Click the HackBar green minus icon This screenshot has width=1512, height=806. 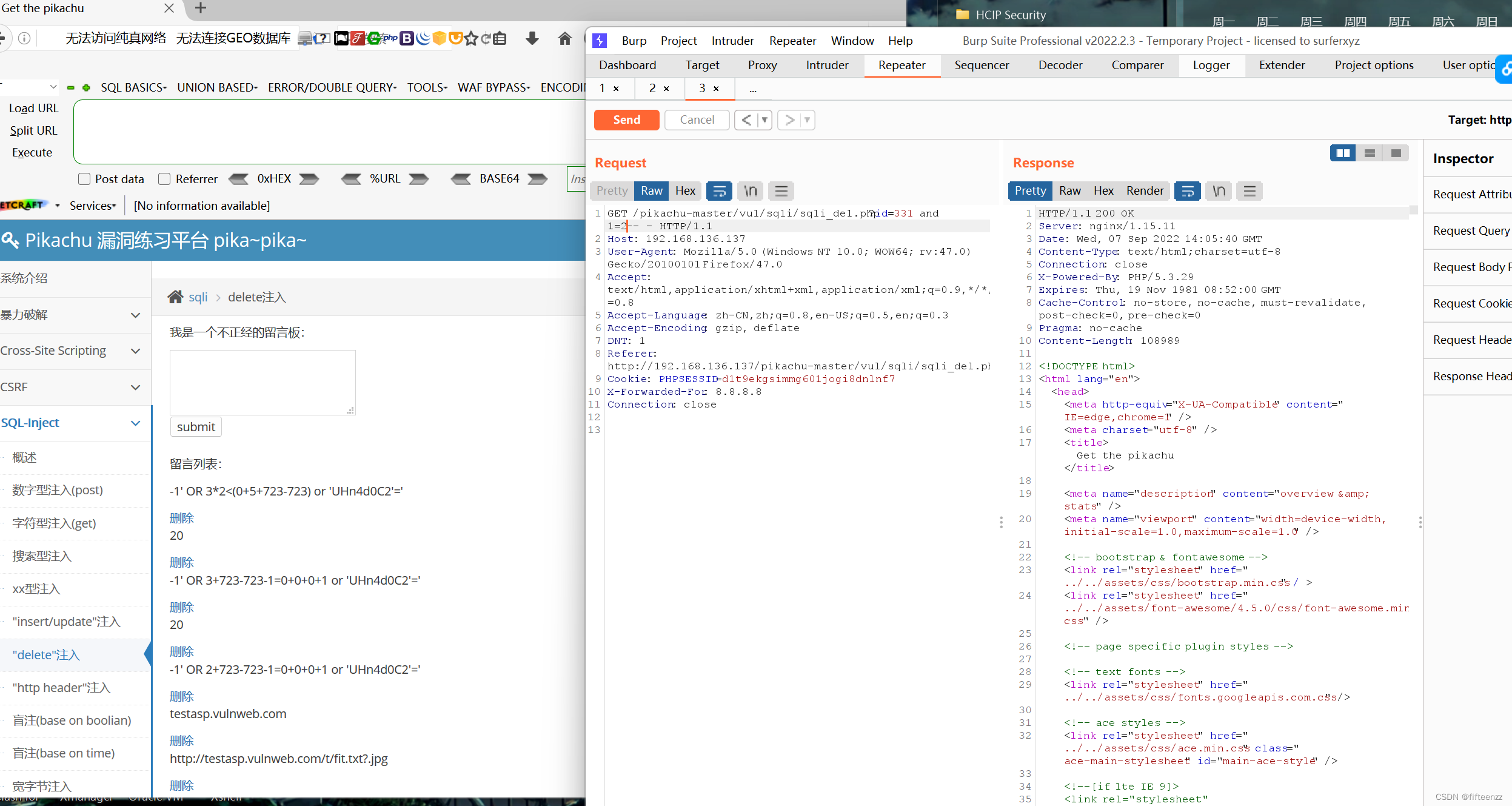tap(71, 87)
